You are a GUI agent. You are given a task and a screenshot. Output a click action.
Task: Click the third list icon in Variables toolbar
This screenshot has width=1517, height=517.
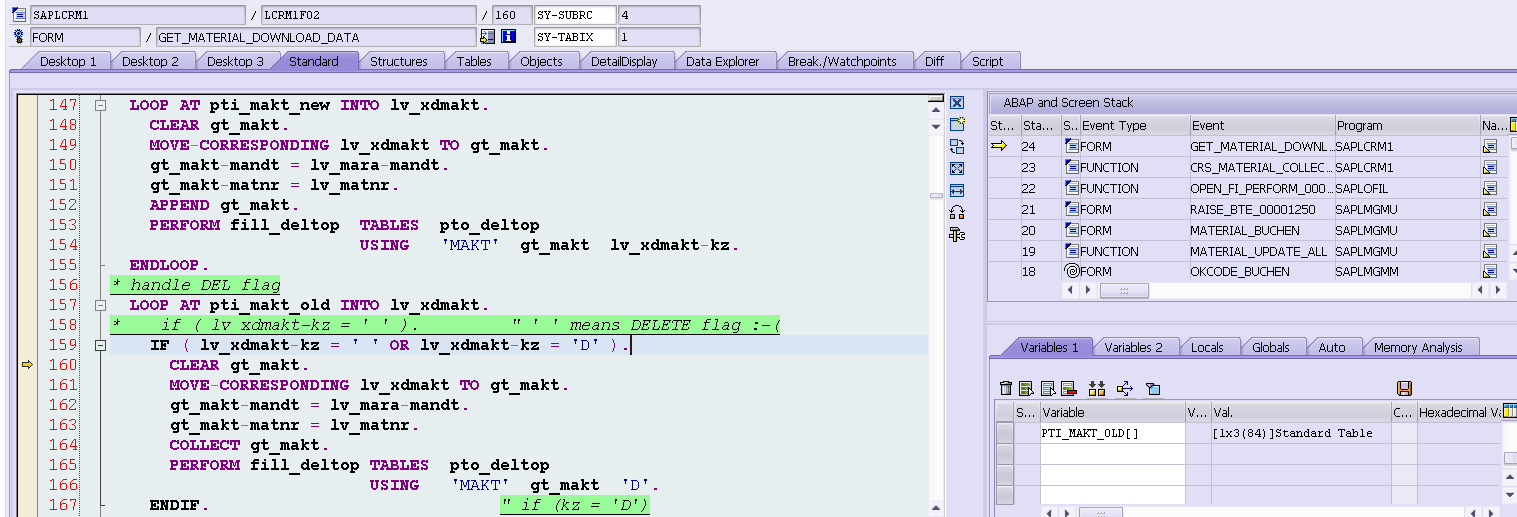1047,388
